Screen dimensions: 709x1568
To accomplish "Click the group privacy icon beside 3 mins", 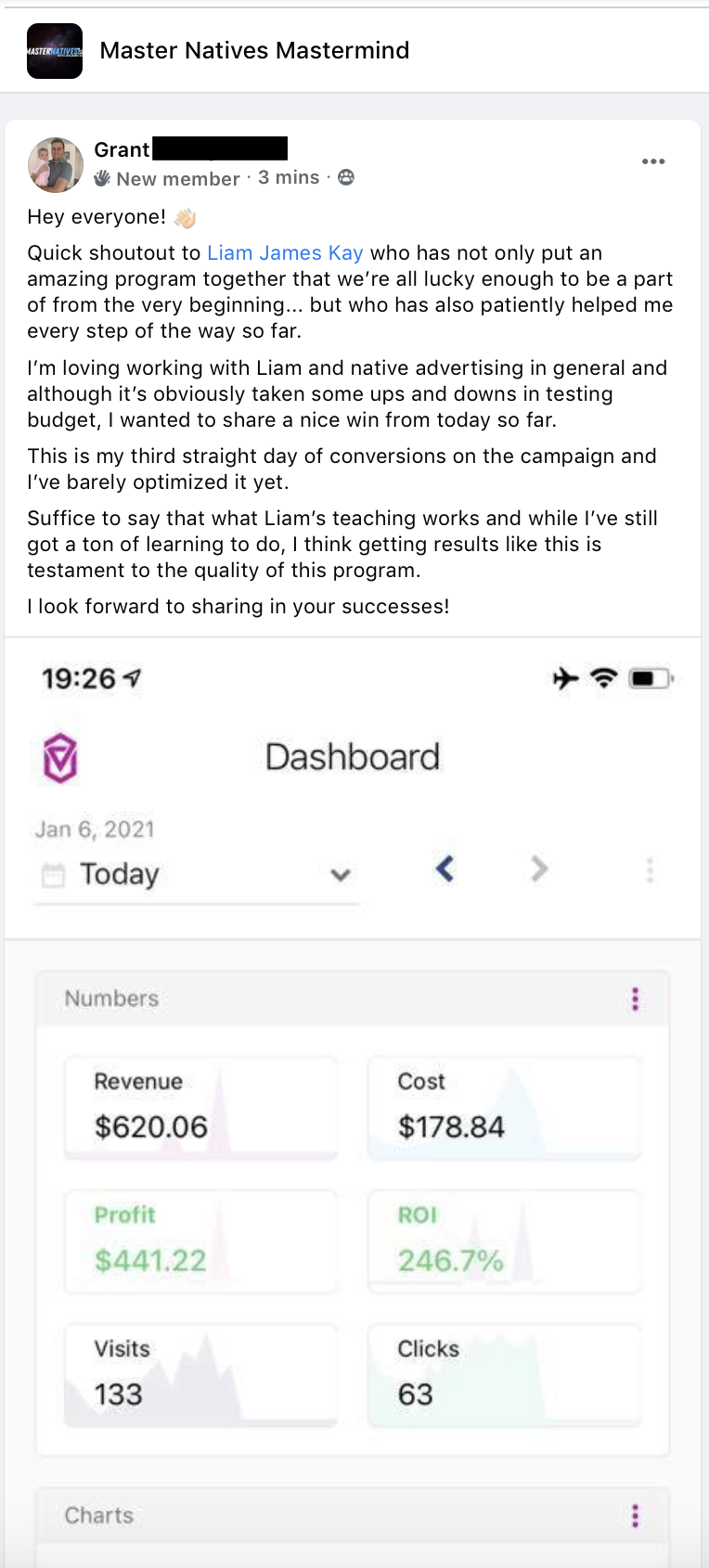I will 346,177.
